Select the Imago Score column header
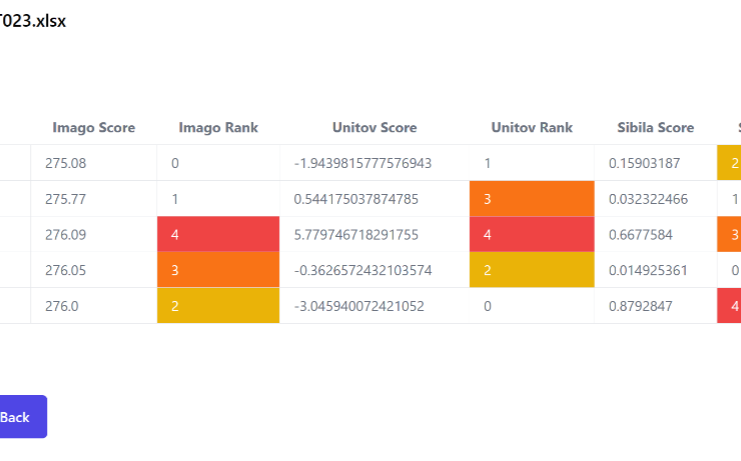This screenshot has height=461, width=741. pyautogui.click(x=94, y=128)
